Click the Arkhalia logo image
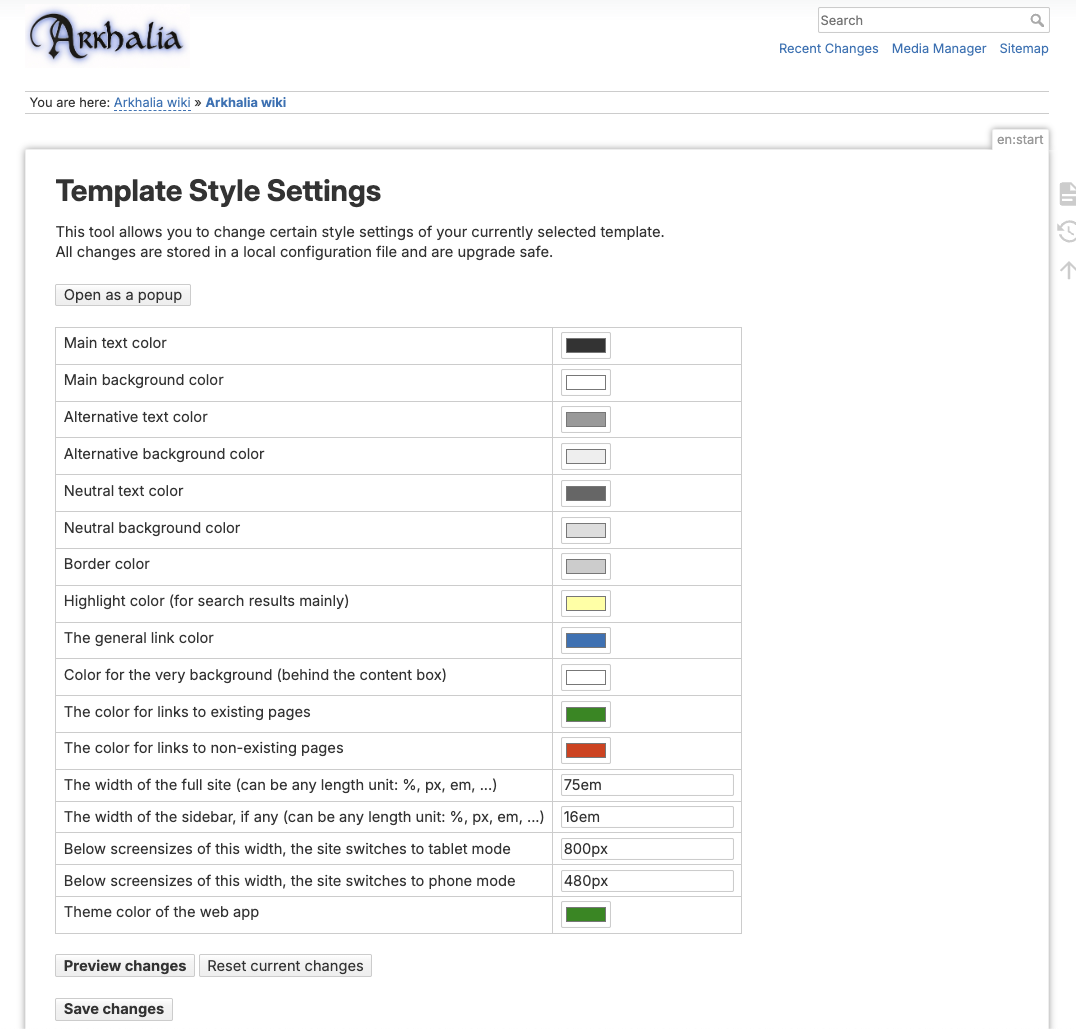This screenshot has width=1076, height=1029. pyautogui.click(x=106, y=37)
